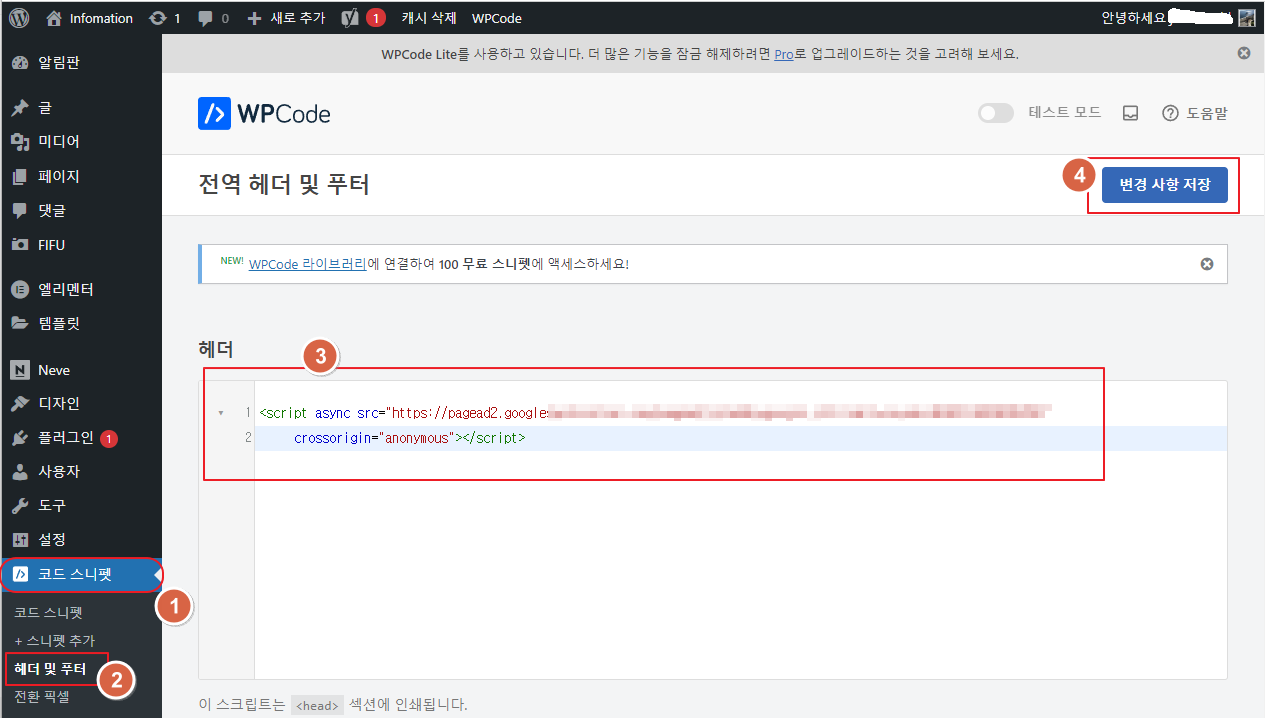1265x718 pixels.
Task: Open 페이지 pages menu
Action: [80, 176]
